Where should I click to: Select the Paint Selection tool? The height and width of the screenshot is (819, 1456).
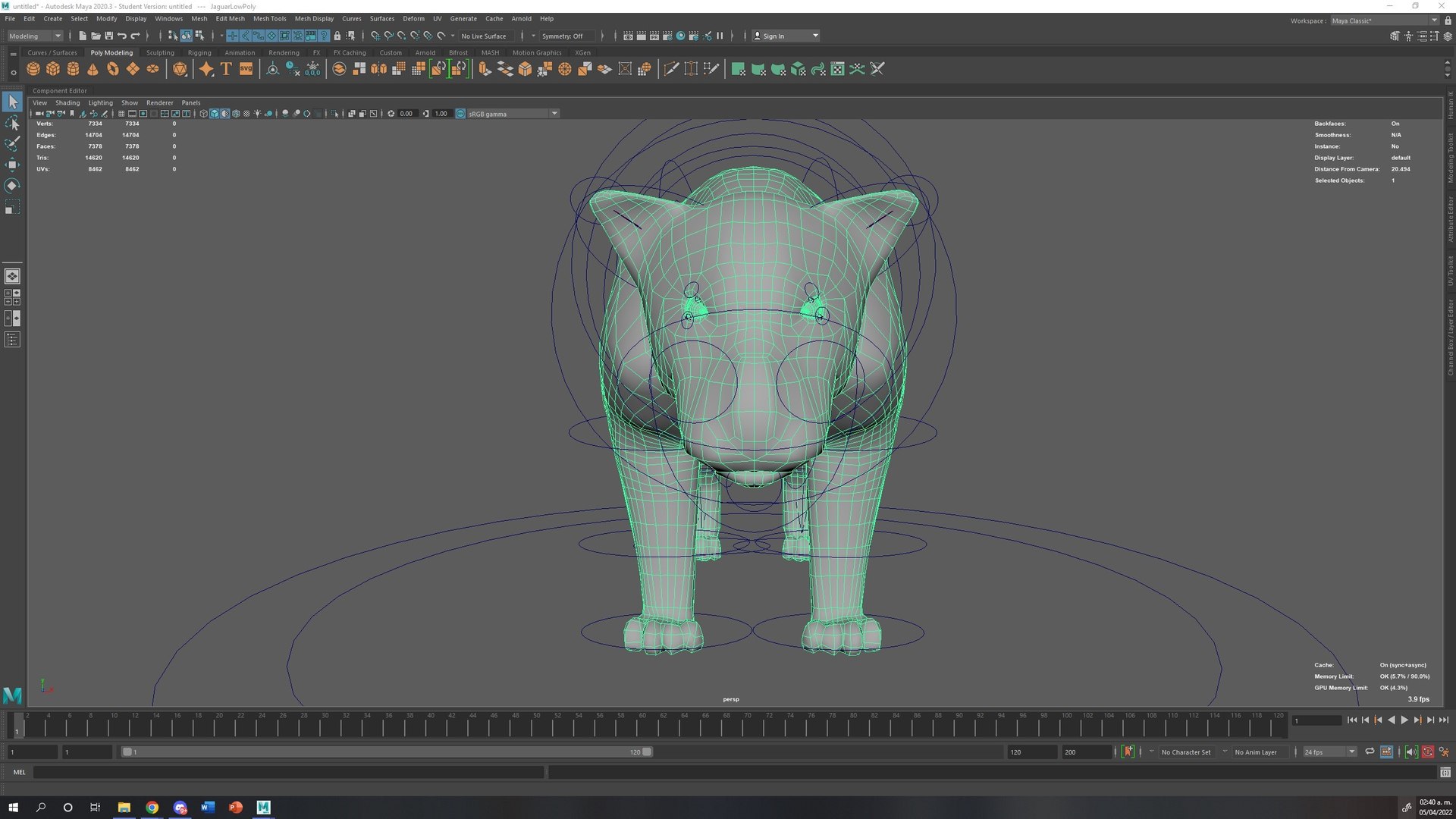click(x=12, y=144)
